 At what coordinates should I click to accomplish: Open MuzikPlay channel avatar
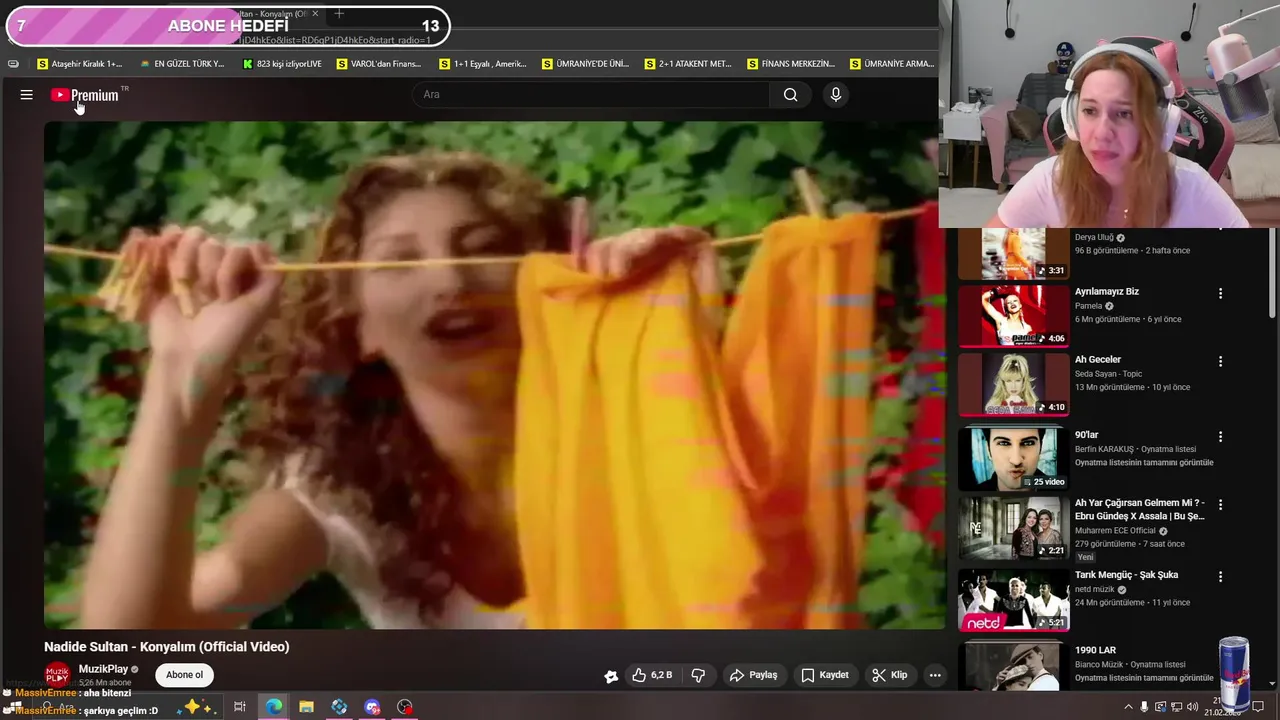click(x=58, y=675)
